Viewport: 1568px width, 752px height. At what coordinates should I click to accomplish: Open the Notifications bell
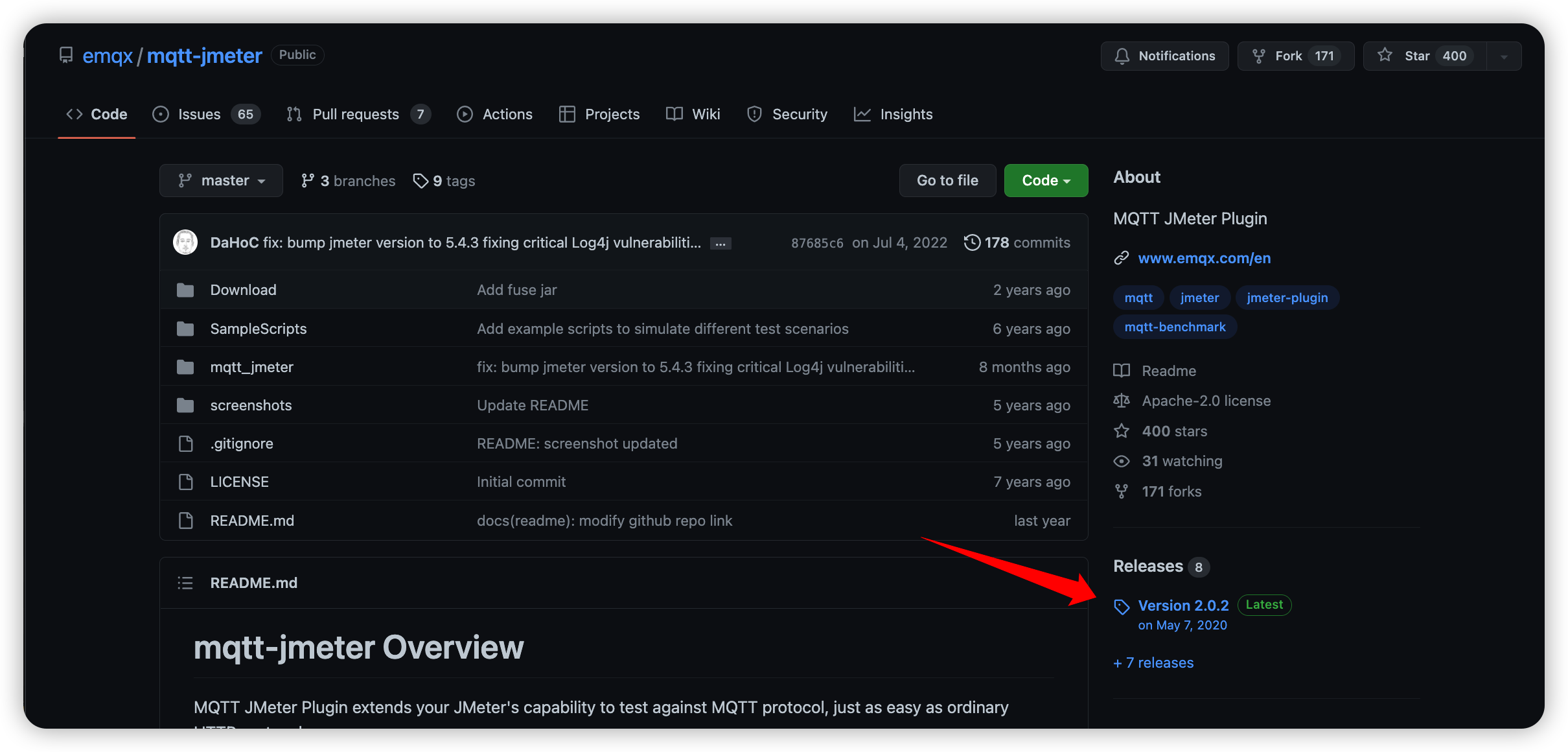click(1122, 56)
